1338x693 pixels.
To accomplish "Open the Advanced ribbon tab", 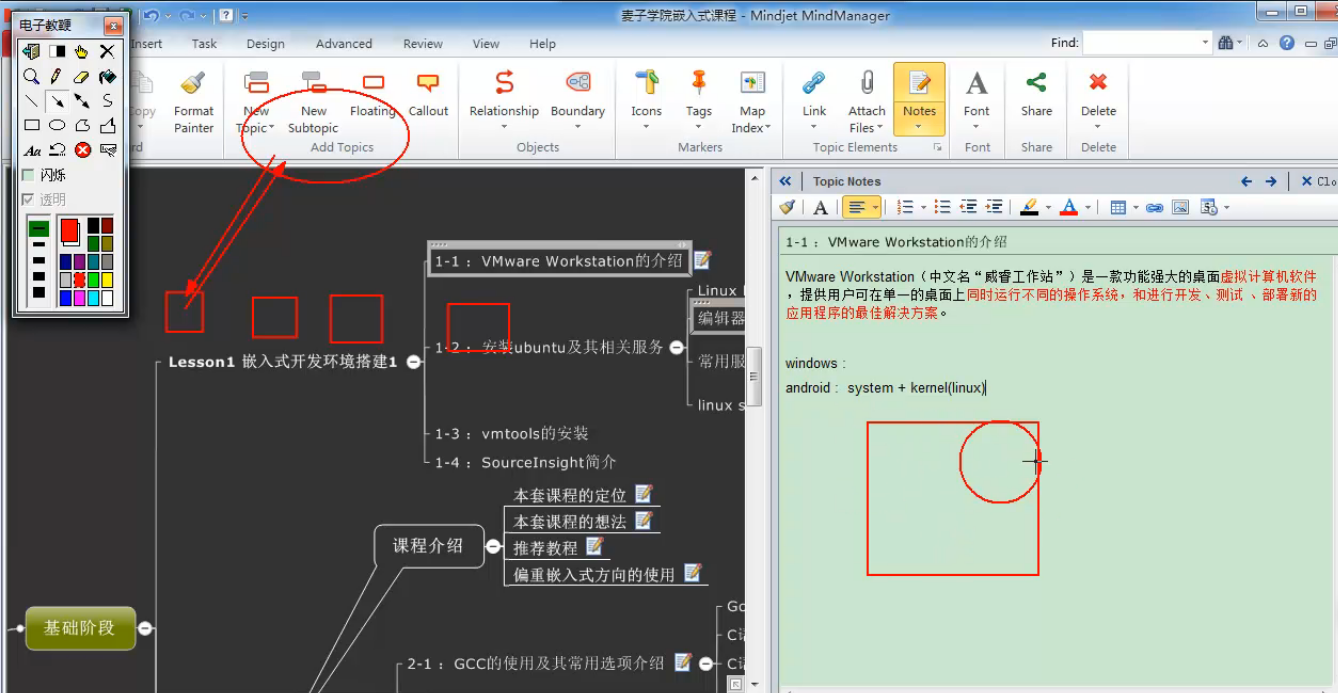I will pos(344,43).
